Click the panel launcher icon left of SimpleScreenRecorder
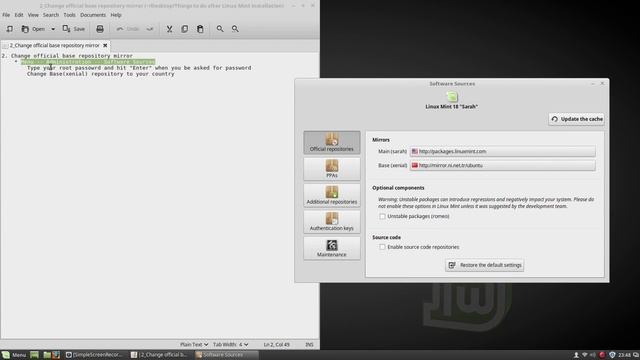Viewport: 640px width, 360px height. 56,355
